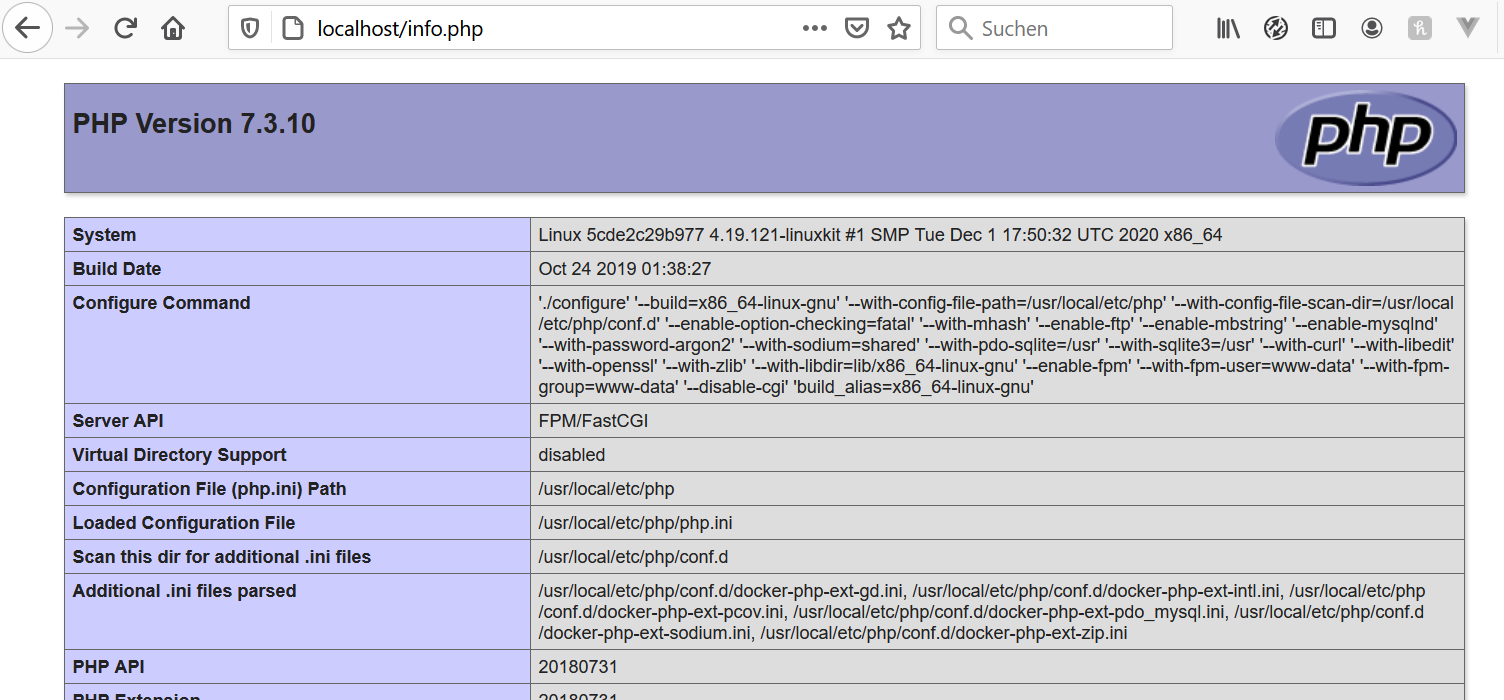
Task: Click the PHP Version 7.3.10 heading
Action: [x=194, y=124]
